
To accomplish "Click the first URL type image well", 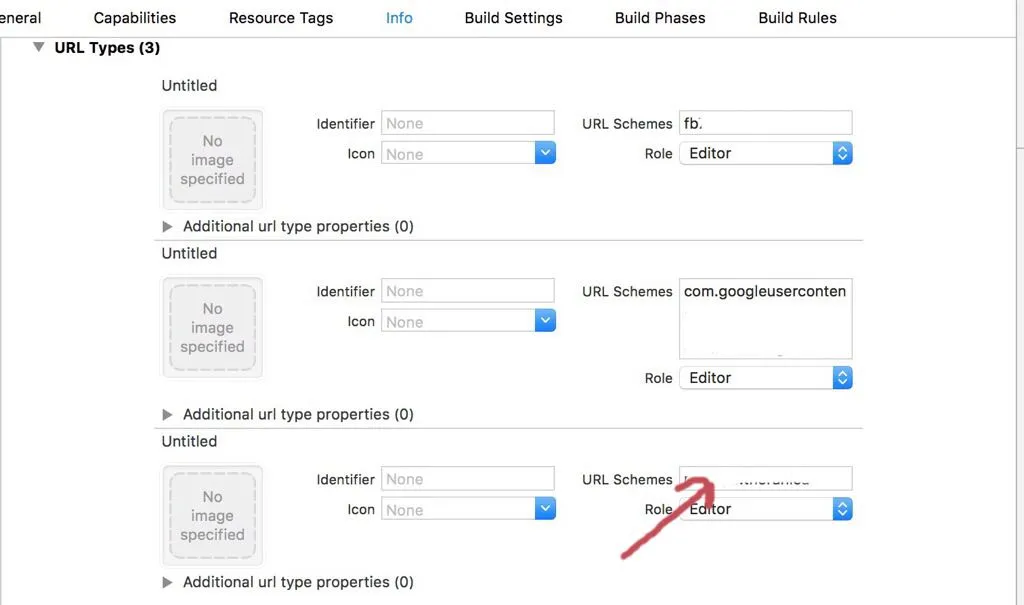I will (212, 160).
